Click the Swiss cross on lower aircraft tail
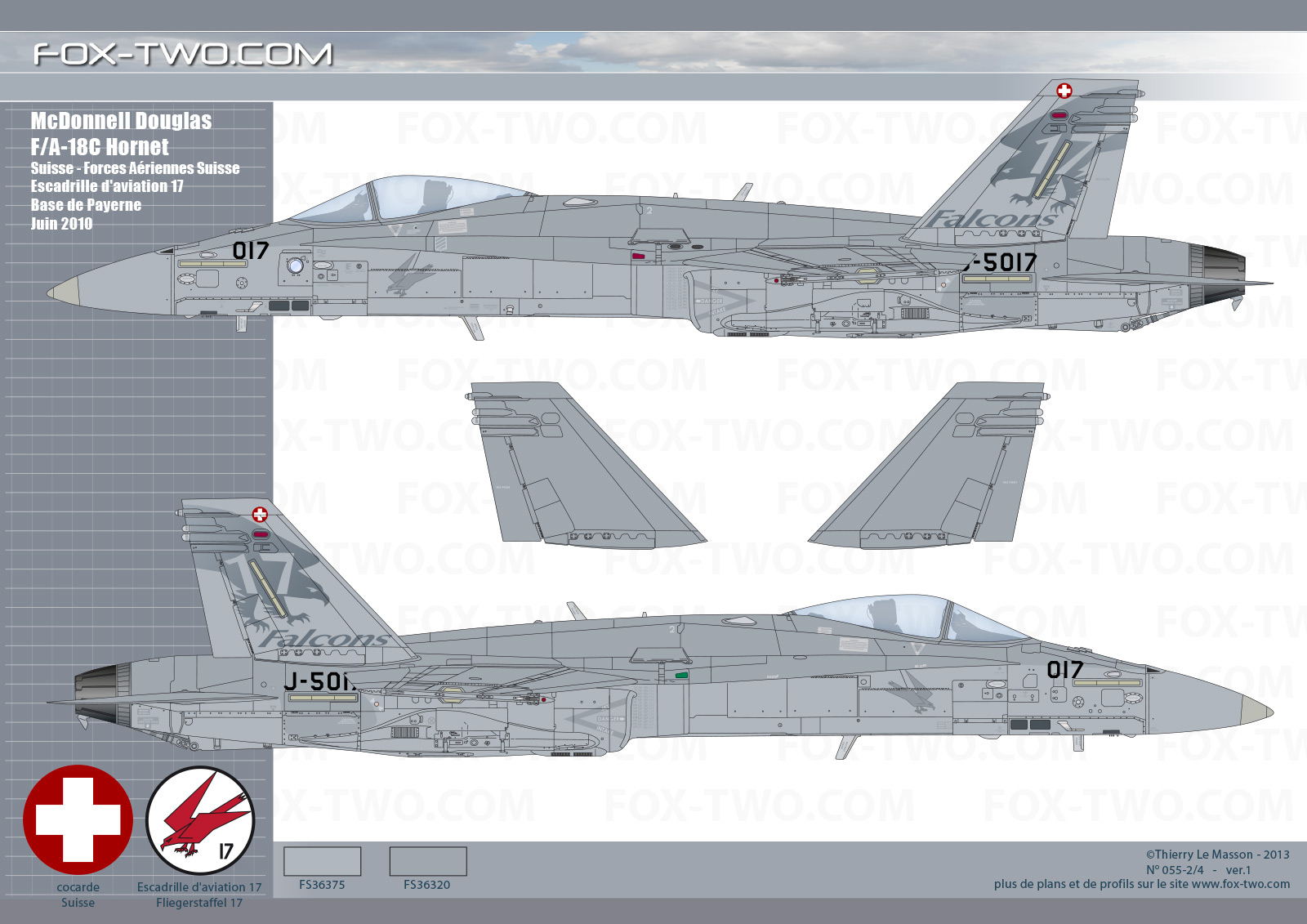This screenshot has width=1307, height=924. 260,515
